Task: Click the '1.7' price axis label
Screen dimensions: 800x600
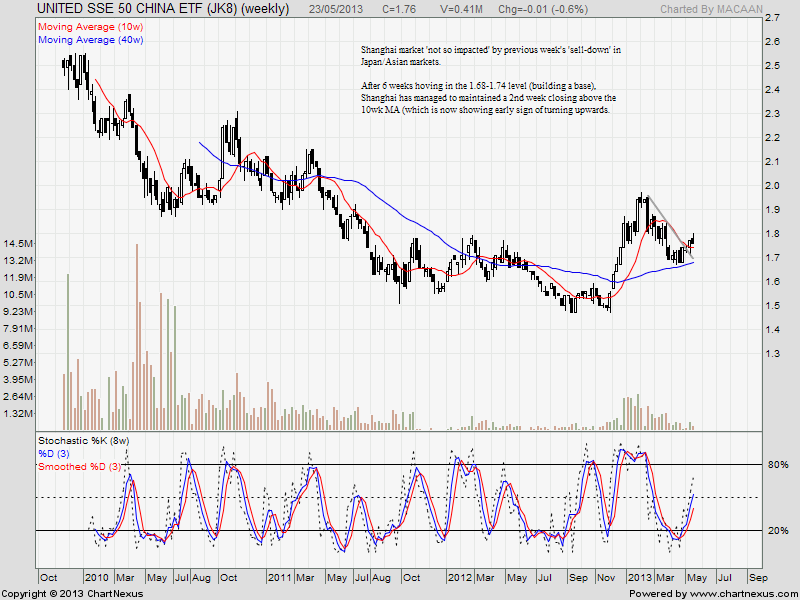Action: point(772,258)
